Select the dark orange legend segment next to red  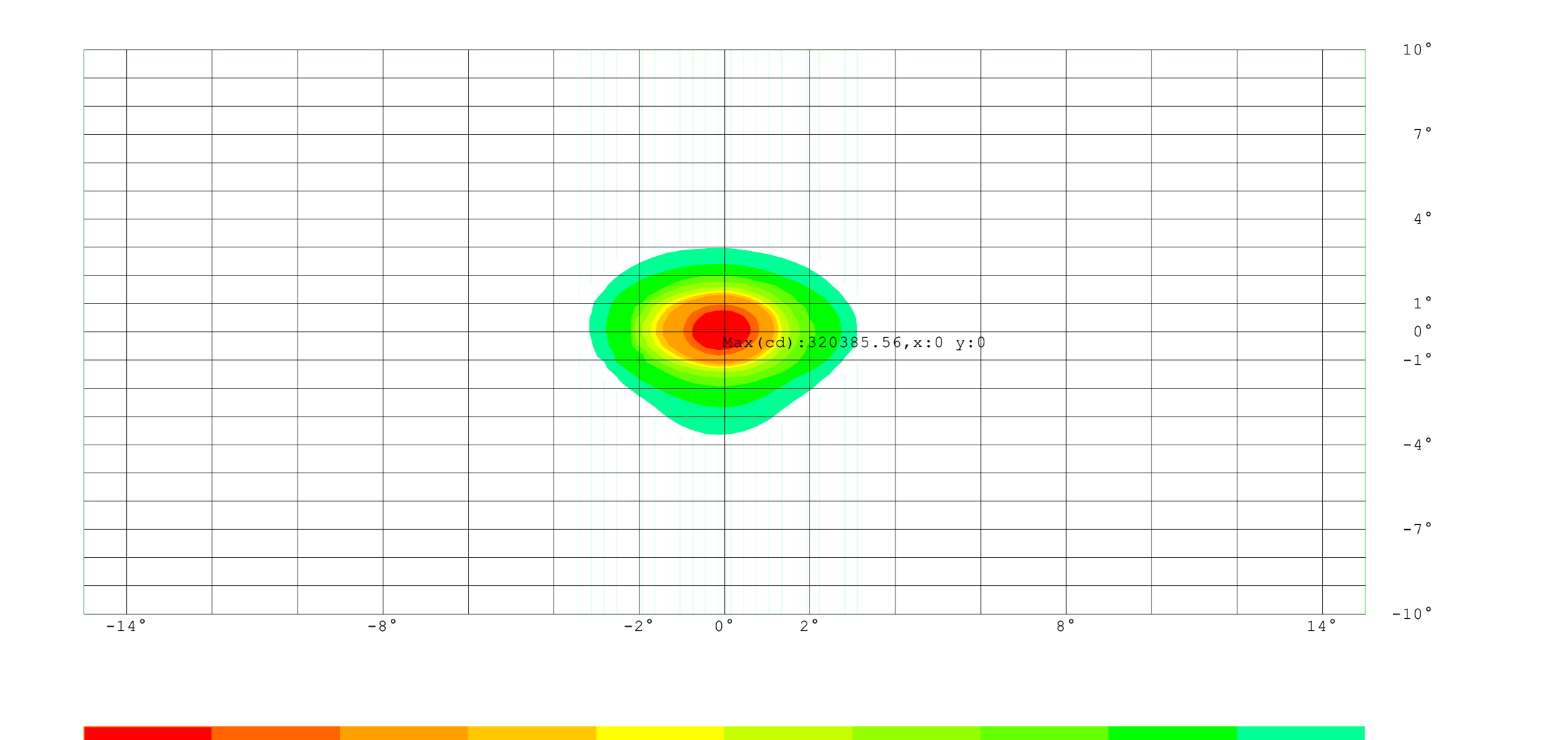tap(275, 733)
